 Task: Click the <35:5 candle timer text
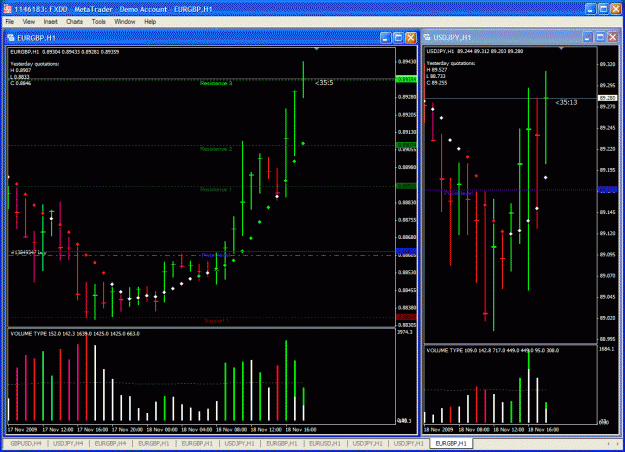(324, 83)
